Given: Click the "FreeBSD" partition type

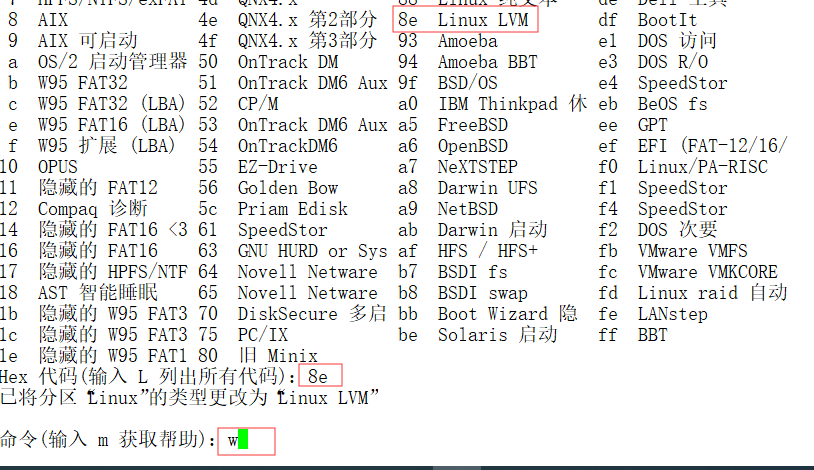Looking at the screenshot, I should [472, 125].
